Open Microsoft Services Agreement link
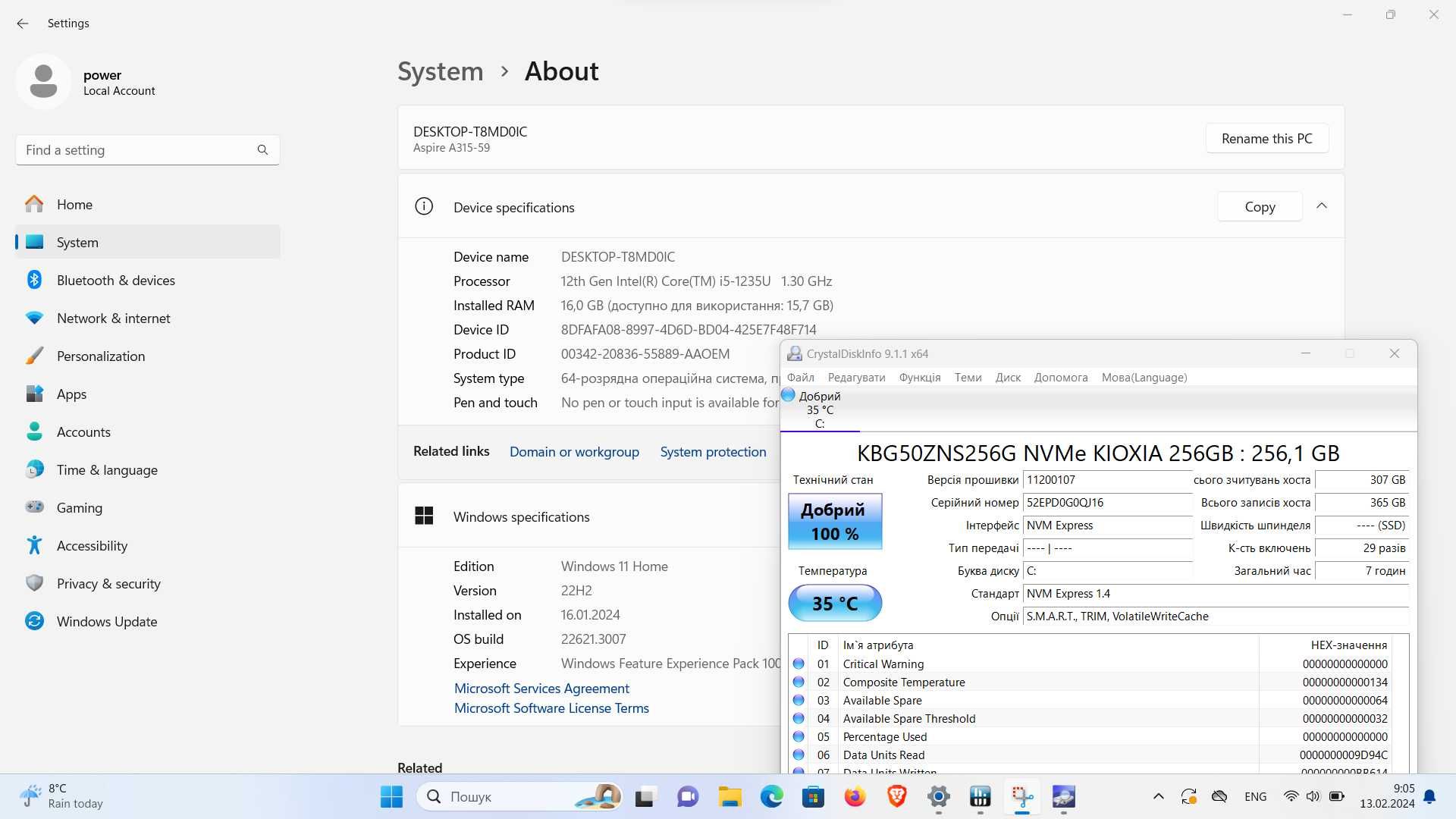Image resolution: width=1456 pixels, height=819 pixels. coord(541,689)
